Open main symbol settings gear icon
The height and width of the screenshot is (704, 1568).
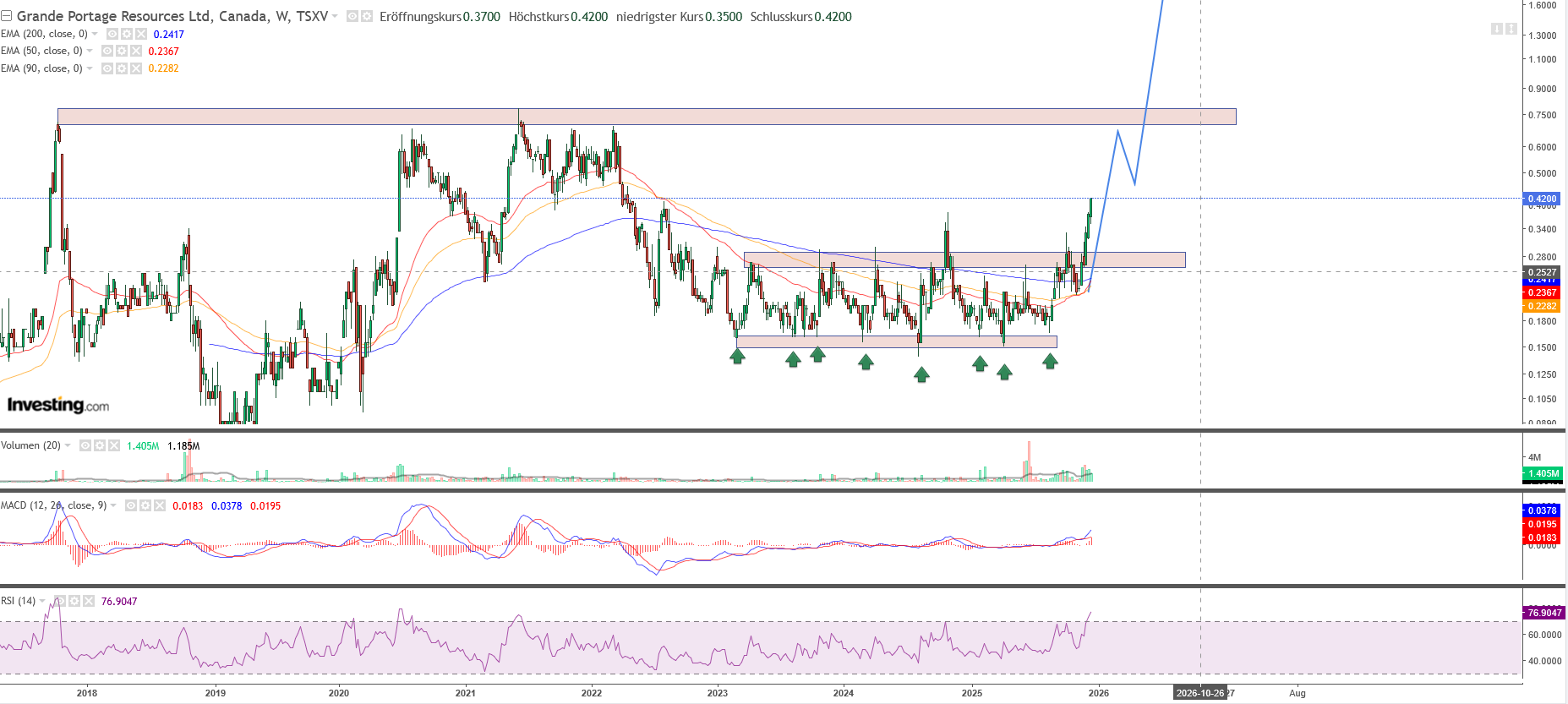point(367,16)
